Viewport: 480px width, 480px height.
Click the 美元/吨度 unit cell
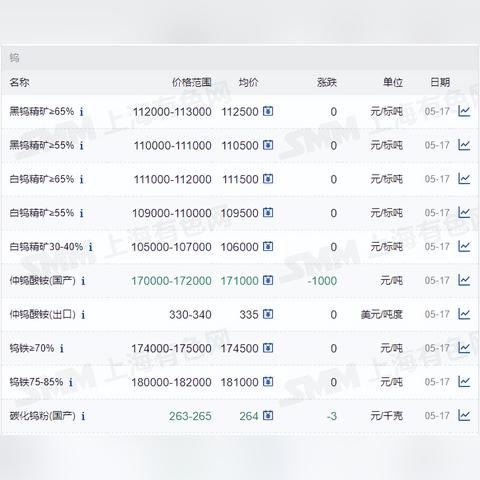pos(382,314)
